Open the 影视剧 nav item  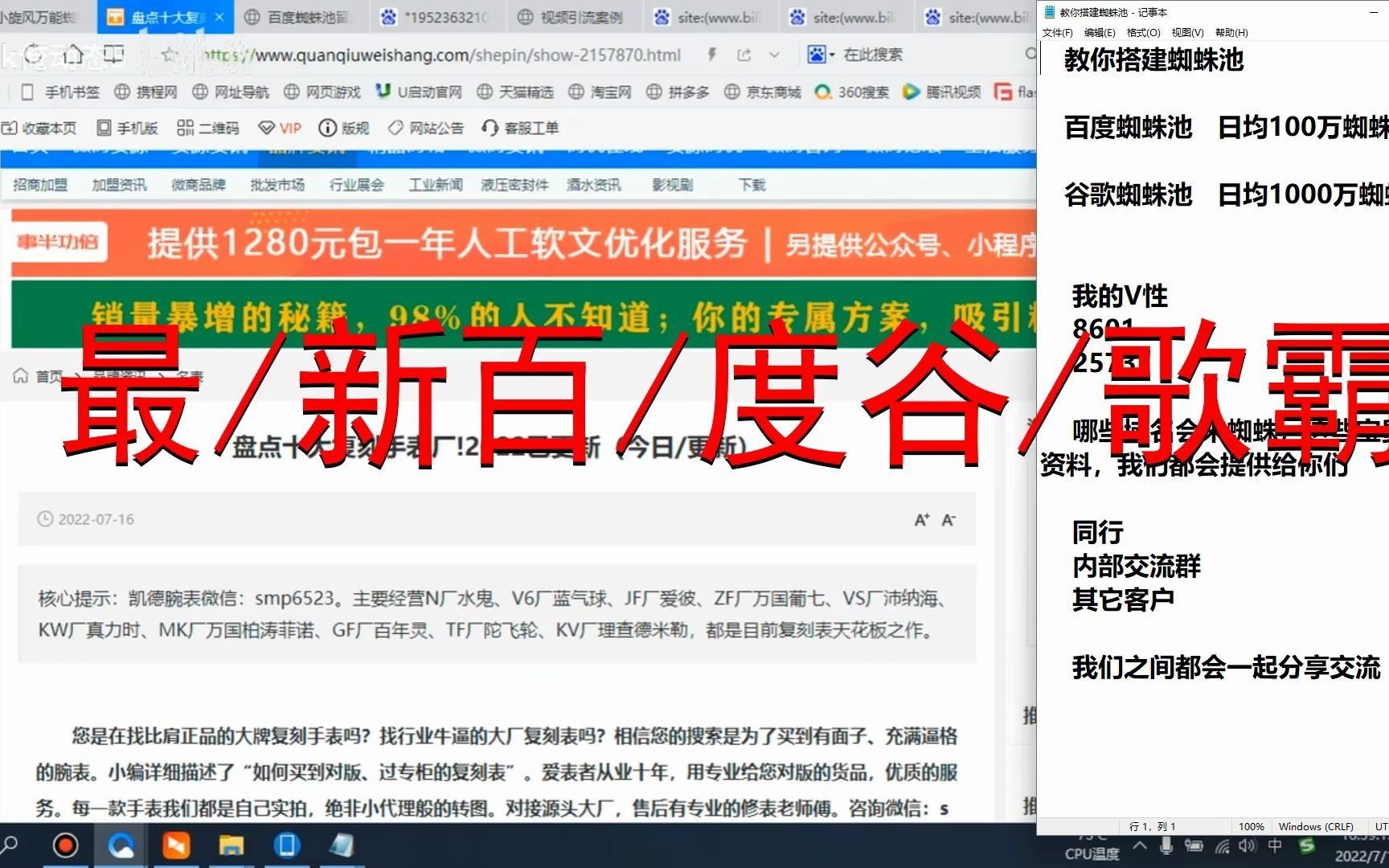click(x=673, y=185)
